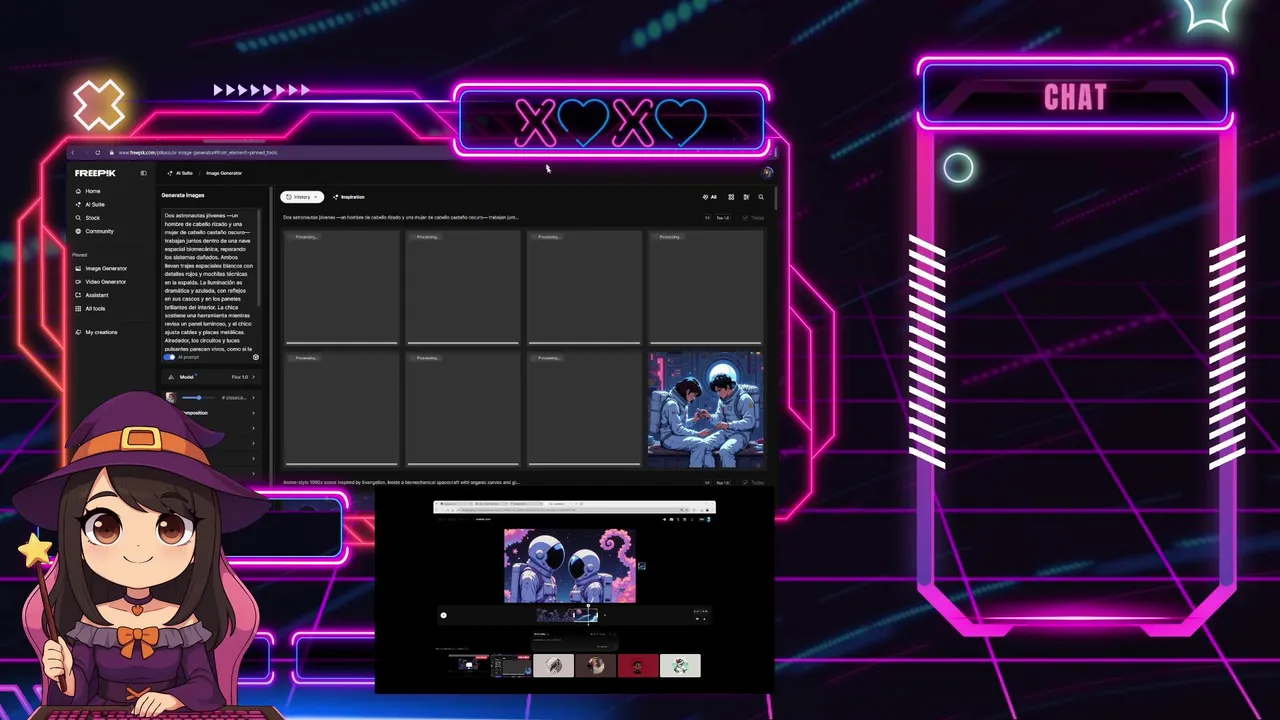
Task: Reload page with browser refresh icon
Action: click(98, 152)
